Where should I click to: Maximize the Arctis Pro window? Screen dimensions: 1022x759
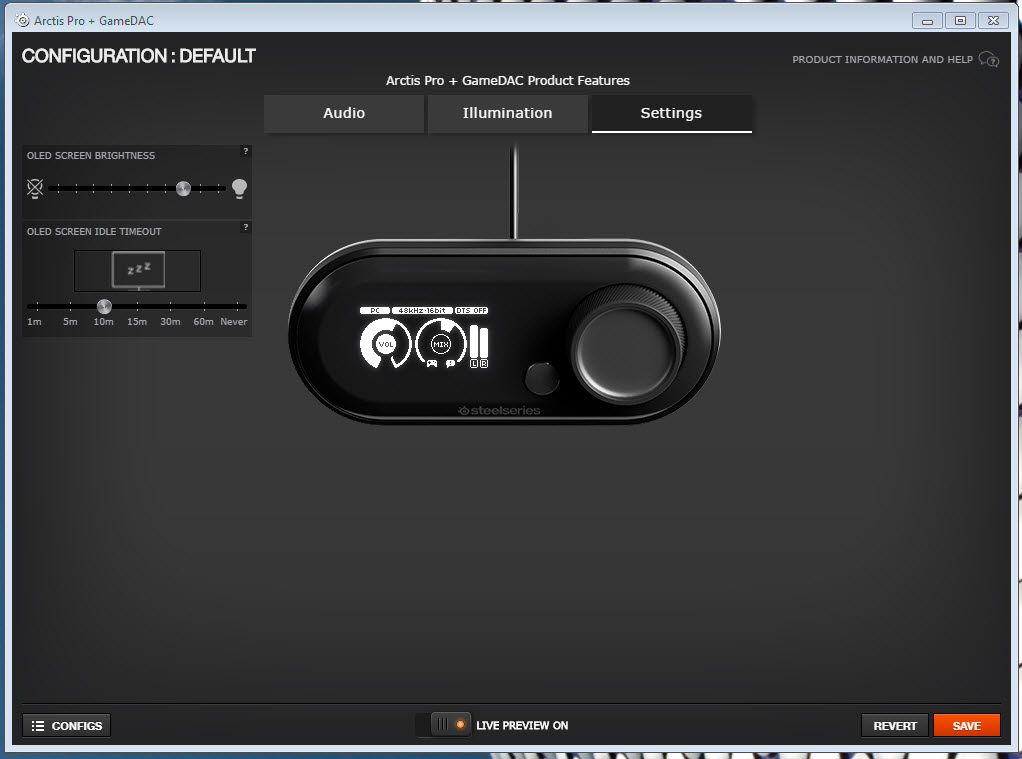960,21
